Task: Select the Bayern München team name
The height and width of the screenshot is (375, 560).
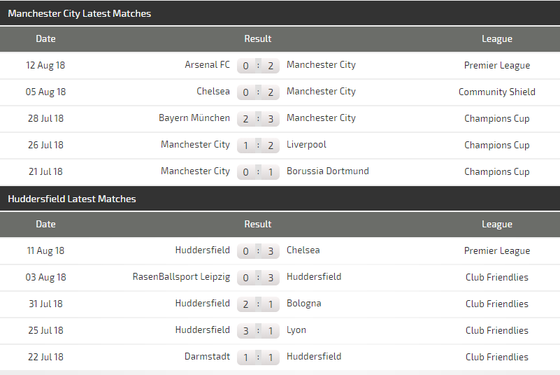Action: point(194,118)
